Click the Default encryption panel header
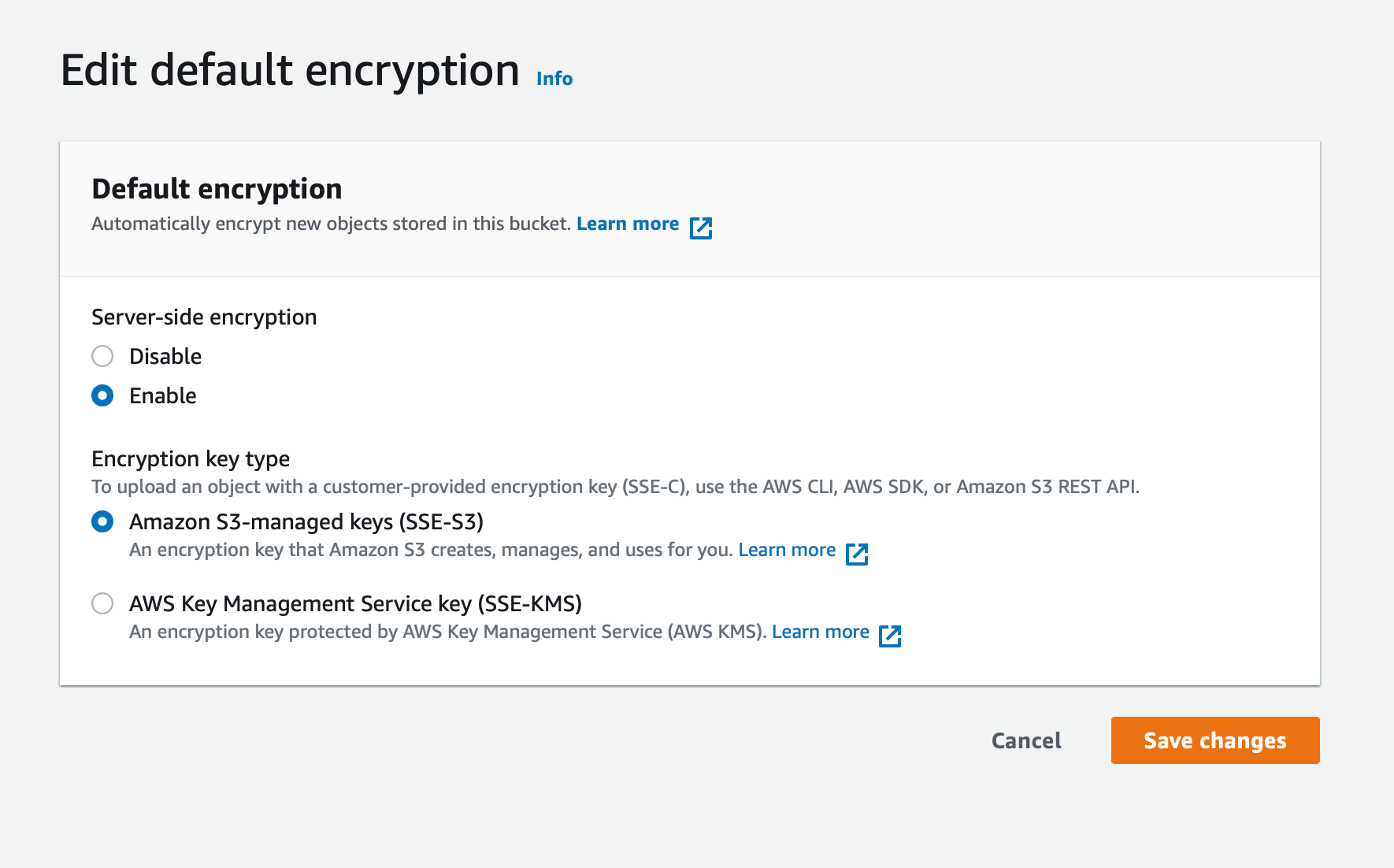 pos(217,189)
